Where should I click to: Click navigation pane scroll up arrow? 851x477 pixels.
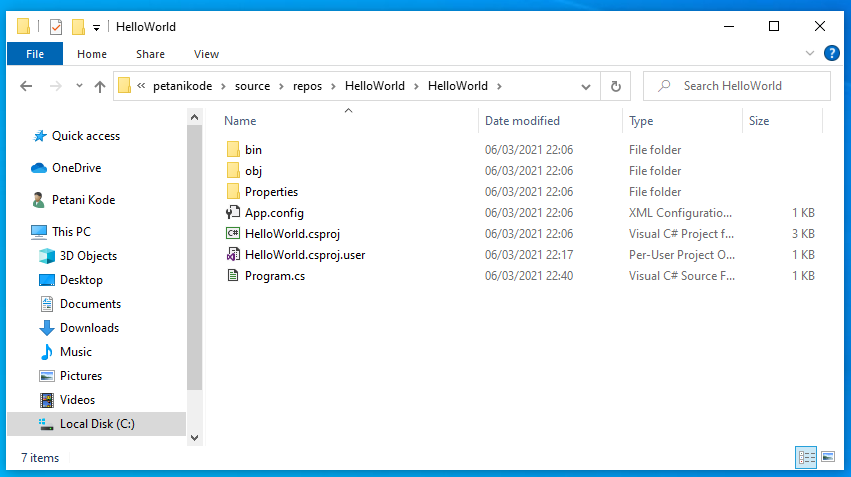point(195,117)
